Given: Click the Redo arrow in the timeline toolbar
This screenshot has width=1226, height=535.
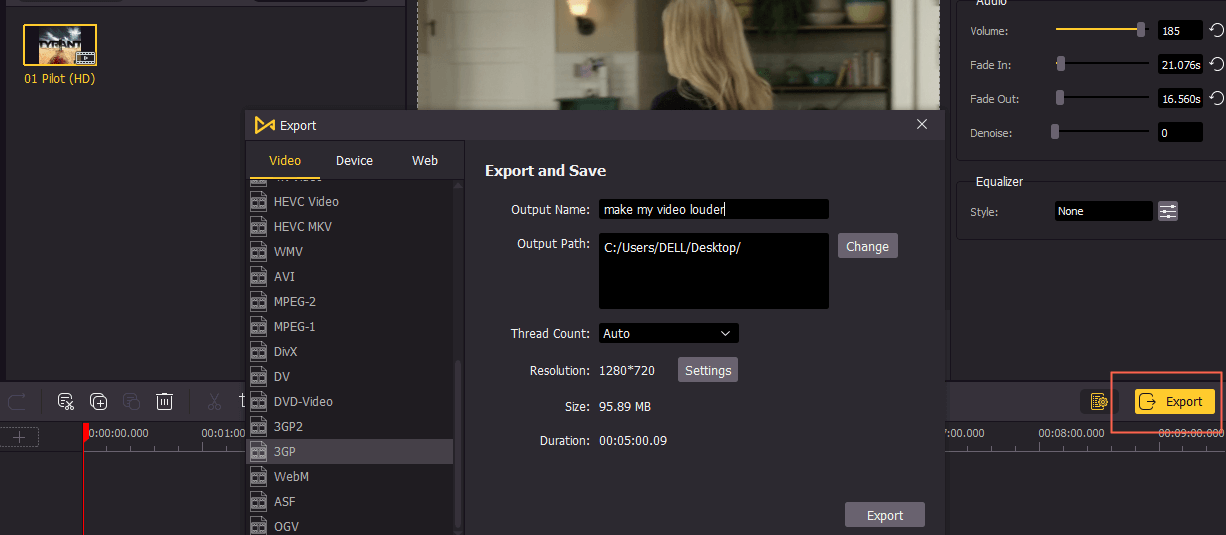Looking at the screenshot, I should 17,402.
